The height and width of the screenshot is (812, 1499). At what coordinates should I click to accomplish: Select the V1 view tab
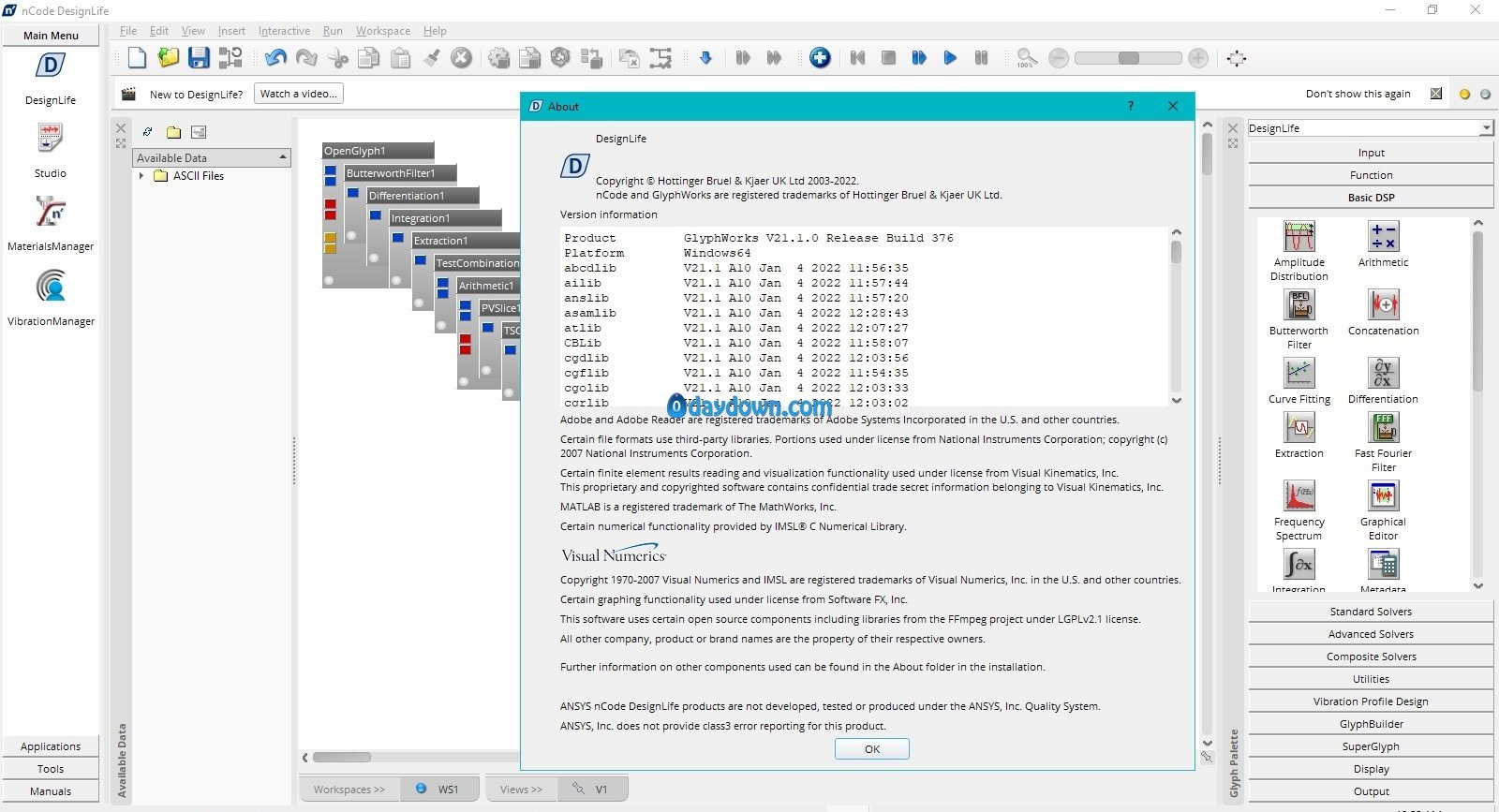(592, 789)
